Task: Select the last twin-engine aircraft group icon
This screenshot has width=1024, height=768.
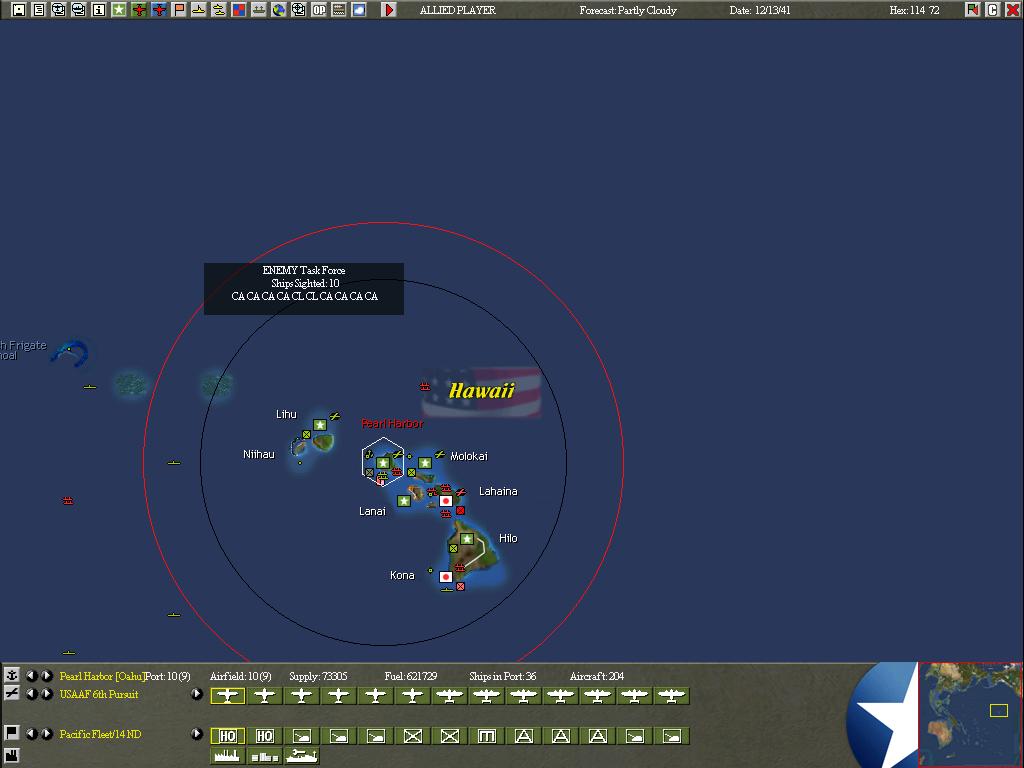Action: tap(672, 696)
